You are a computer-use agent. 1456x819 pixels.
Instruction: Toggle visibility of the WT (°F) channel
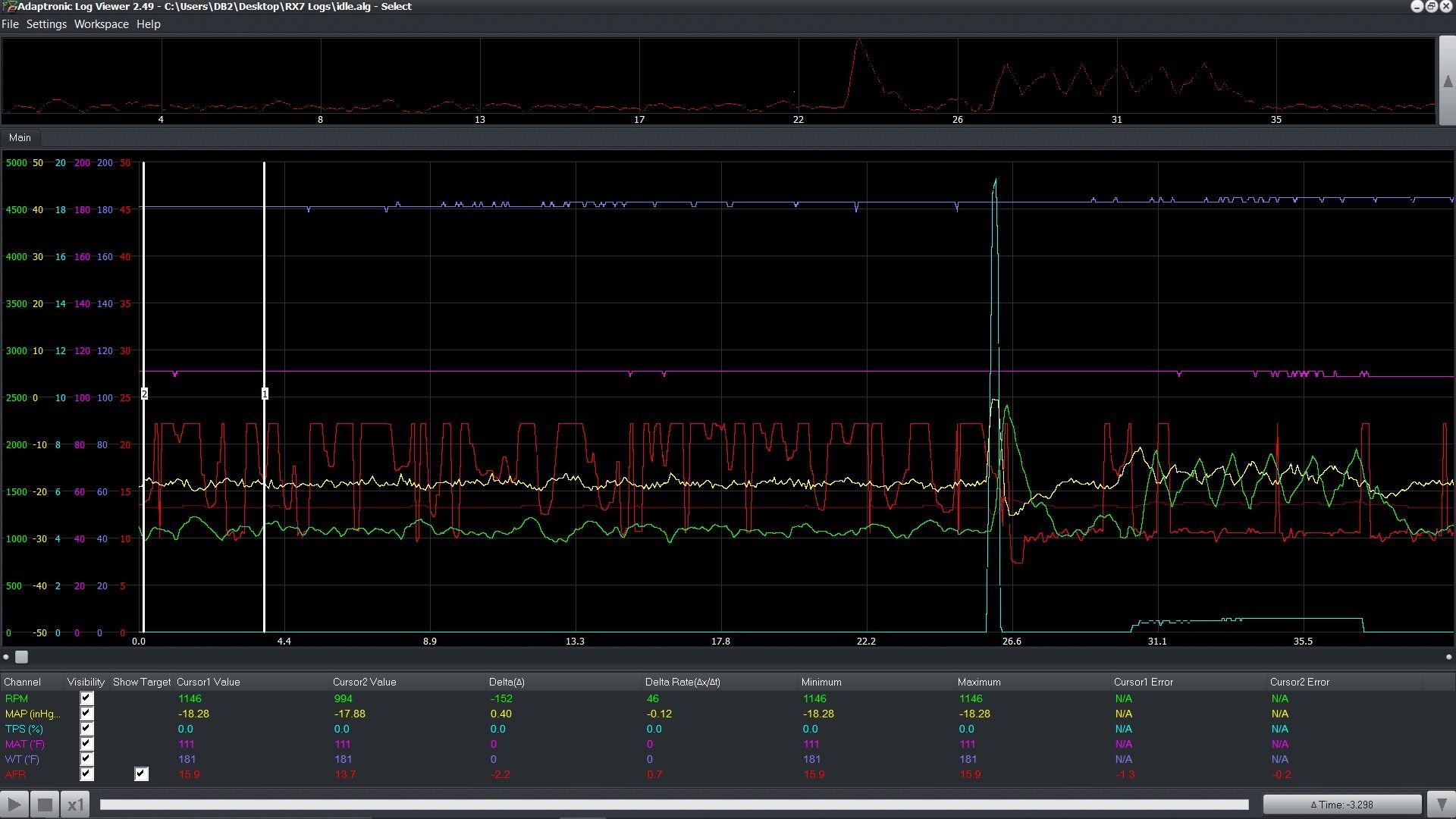point(86,759)
